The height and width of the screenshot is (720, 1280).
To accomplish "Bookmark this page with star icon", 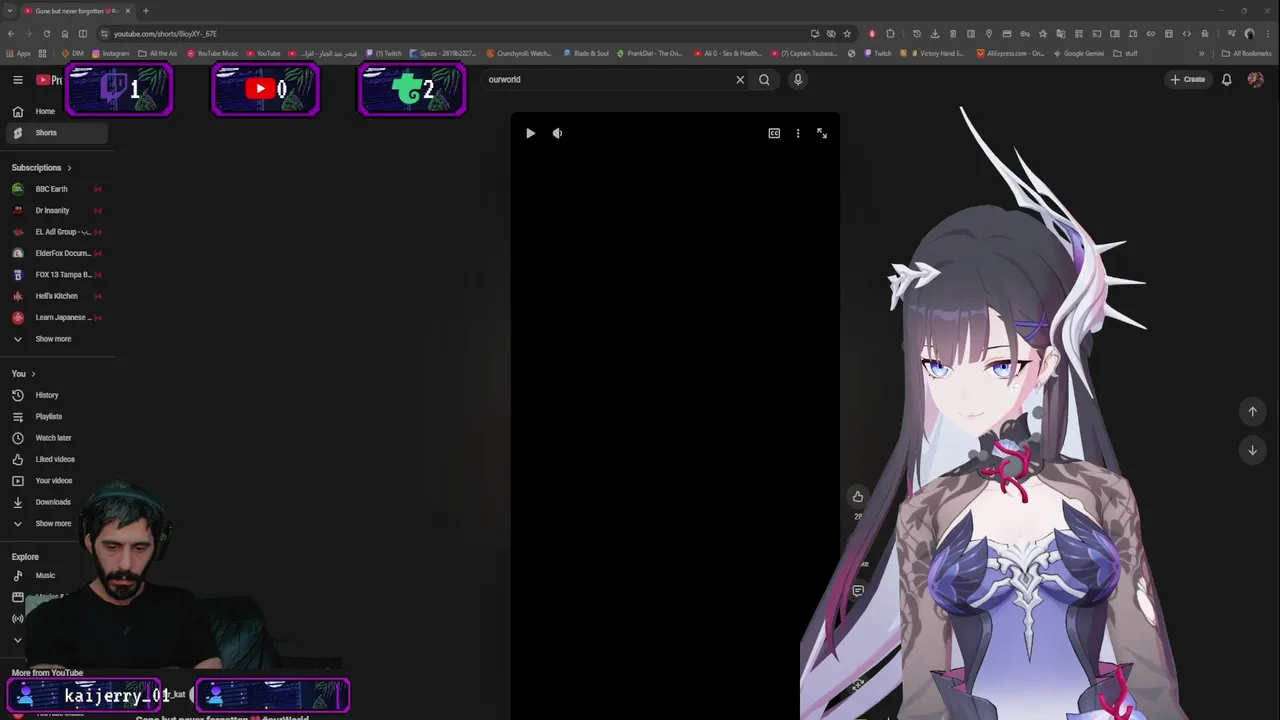I will click(847, 33).
